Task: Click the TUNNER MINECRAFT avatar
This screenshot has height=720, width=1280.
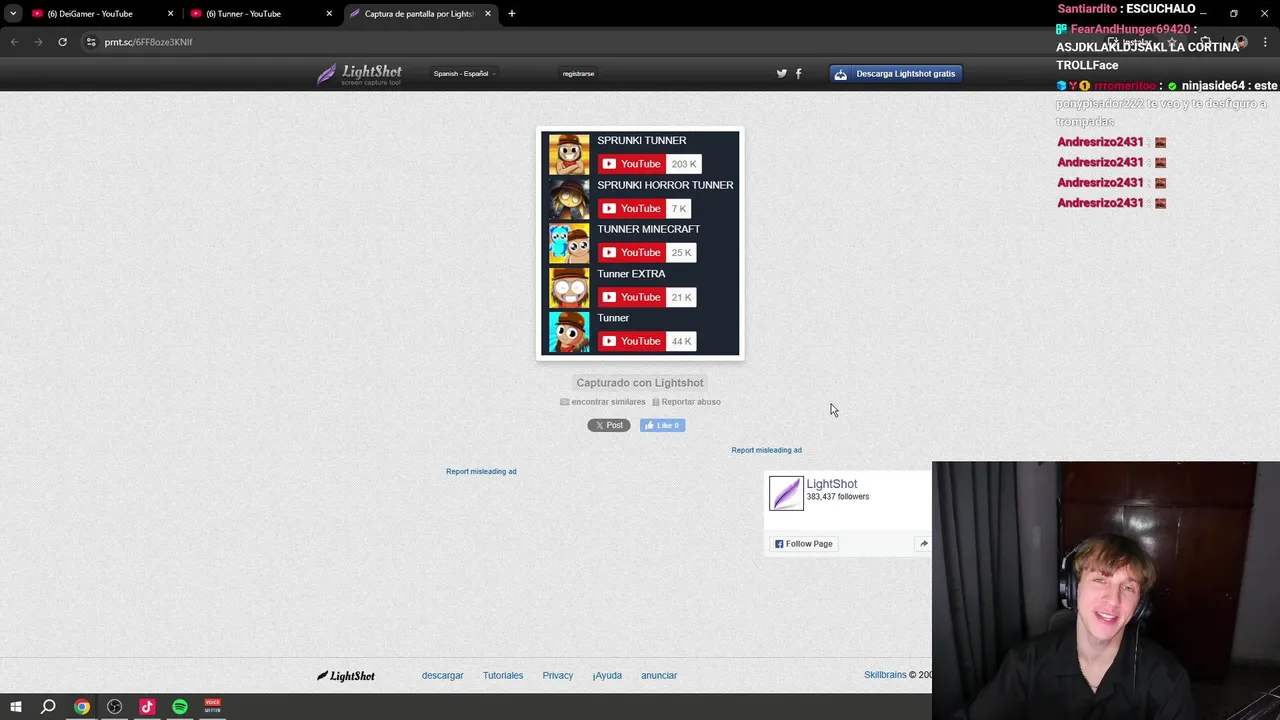Action: click(x=569, y=243)
